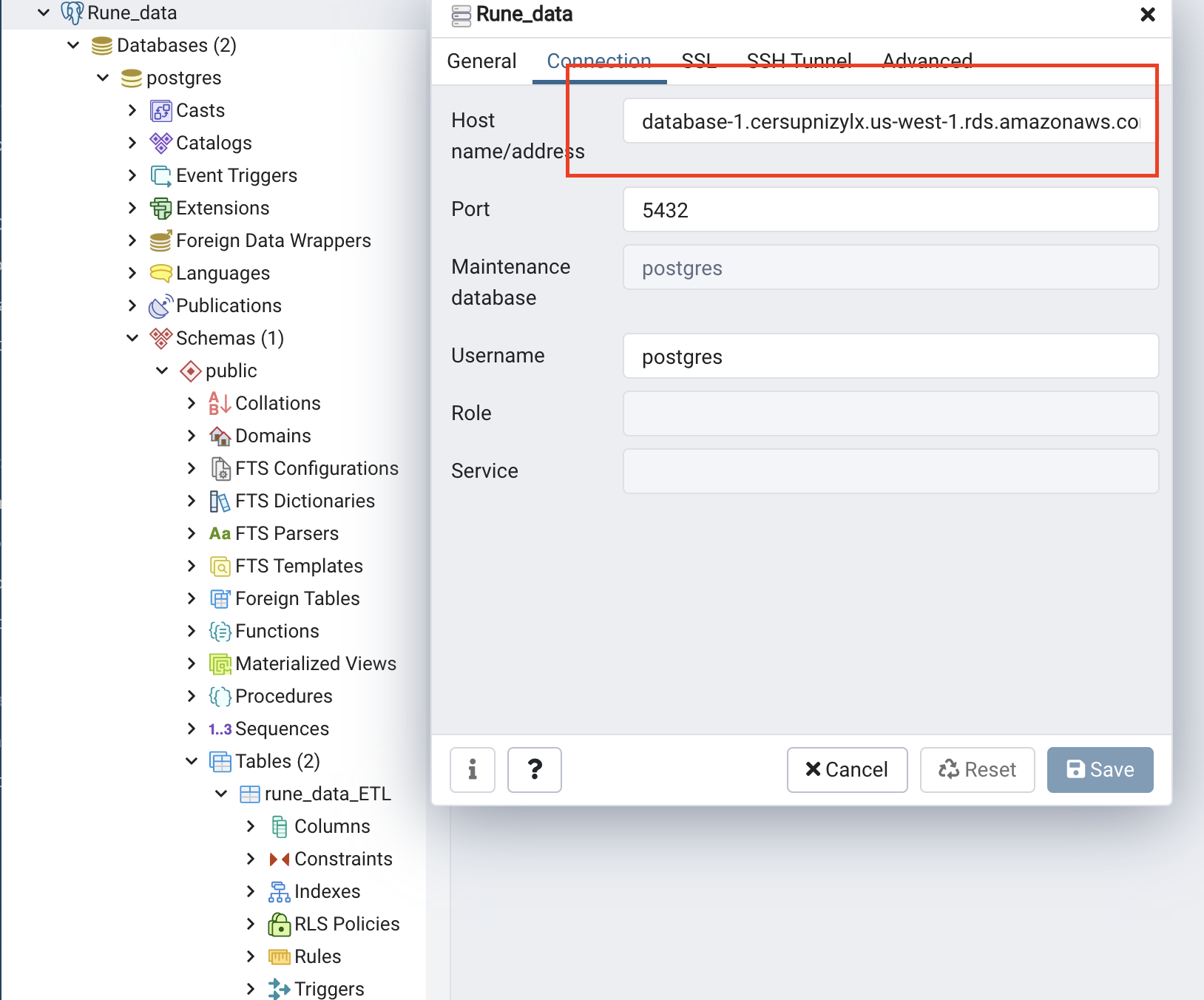Click the Collations icon
The image size is (1204, 1000).
tap(220, 404)
